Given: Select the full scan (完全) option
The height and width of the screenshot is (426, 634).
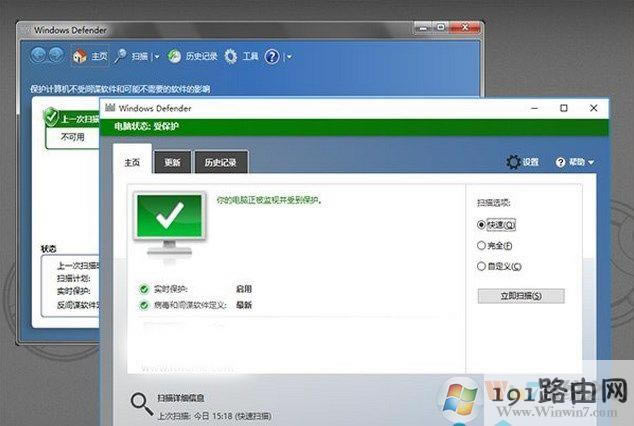Looking at the screenshot, I should point(481,246).
